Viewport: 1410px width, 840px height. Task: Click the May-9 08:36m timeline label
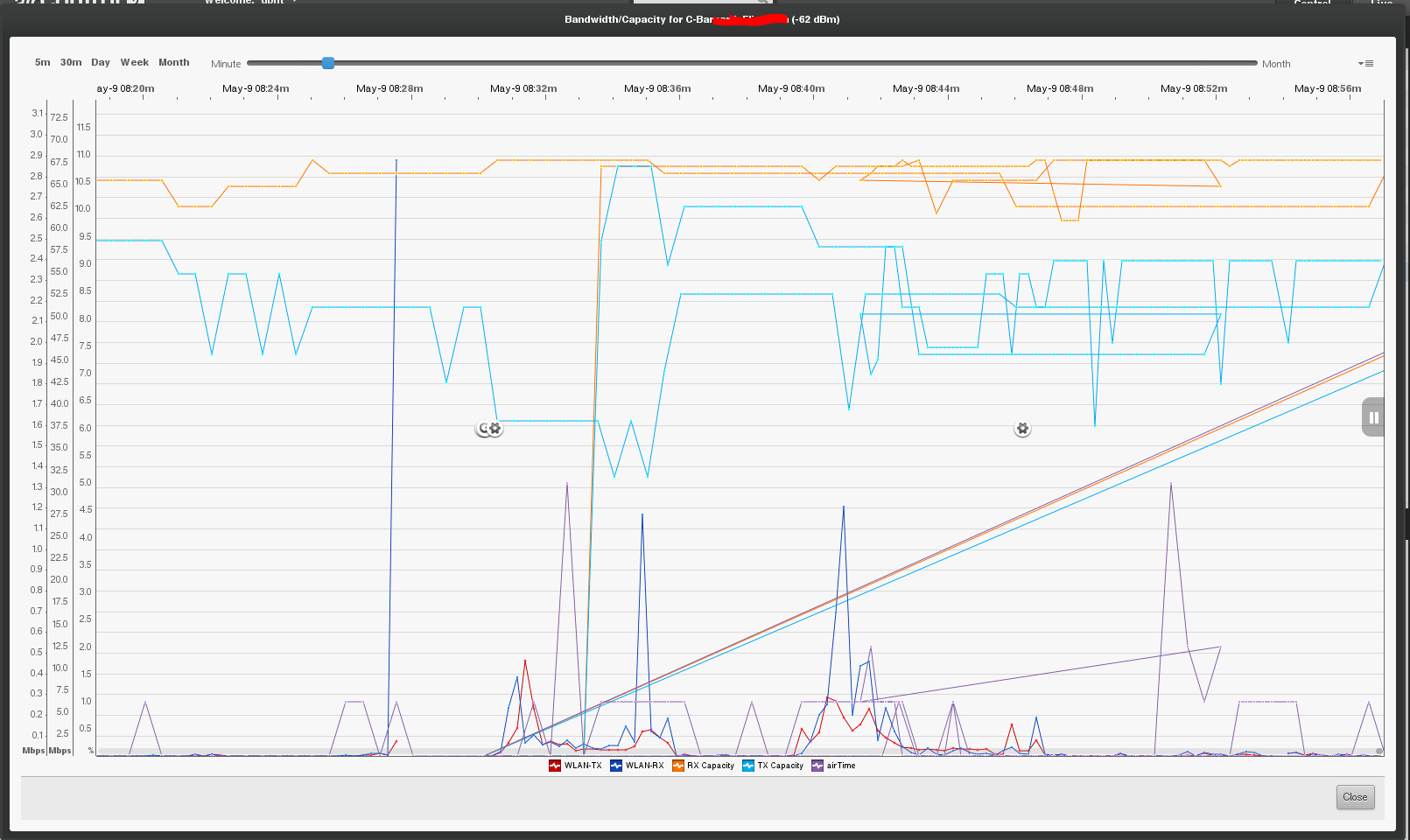(657, 88)
